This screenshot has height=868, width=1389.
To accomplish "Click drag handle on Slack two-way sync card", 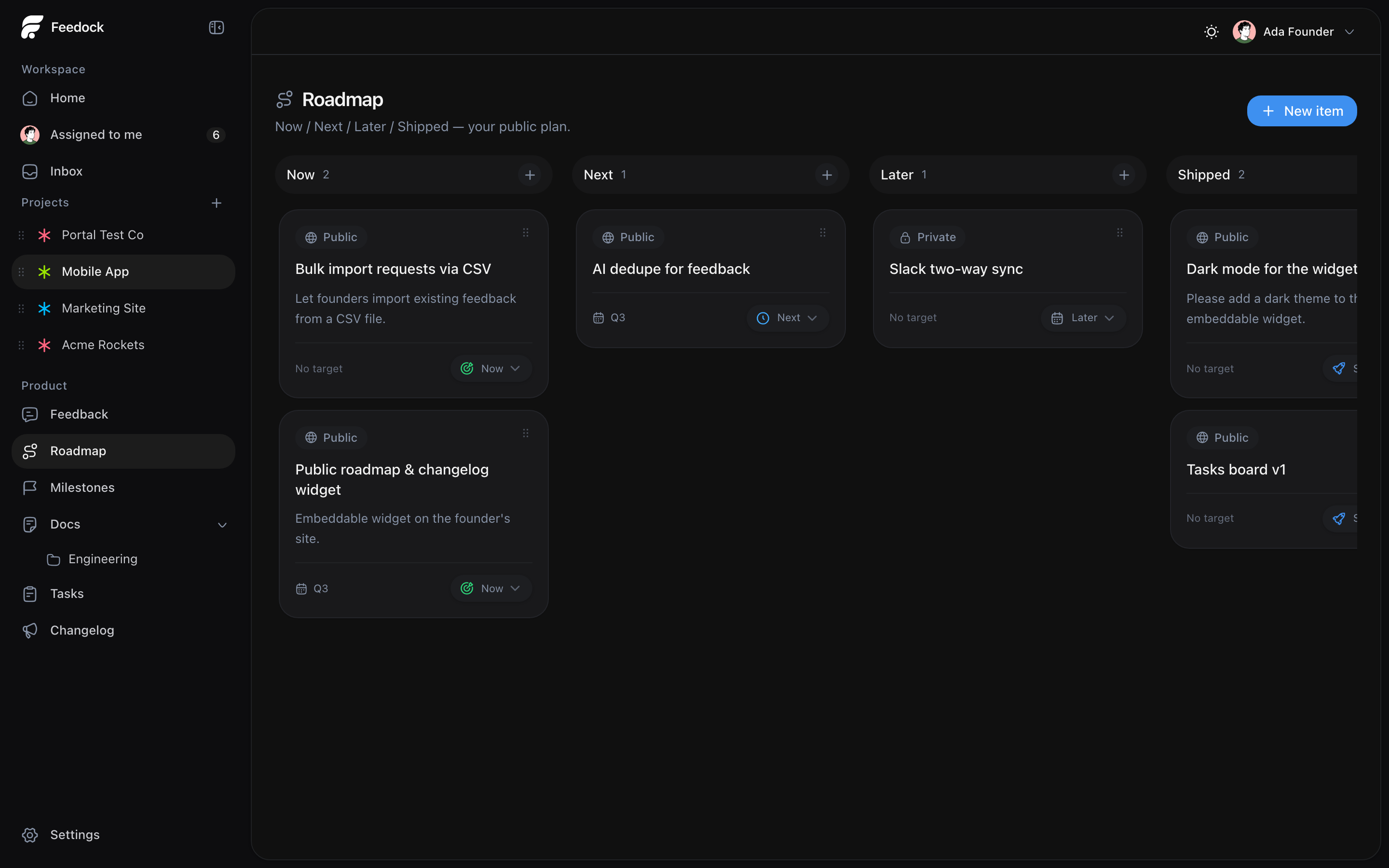I will pos(1120,232).
